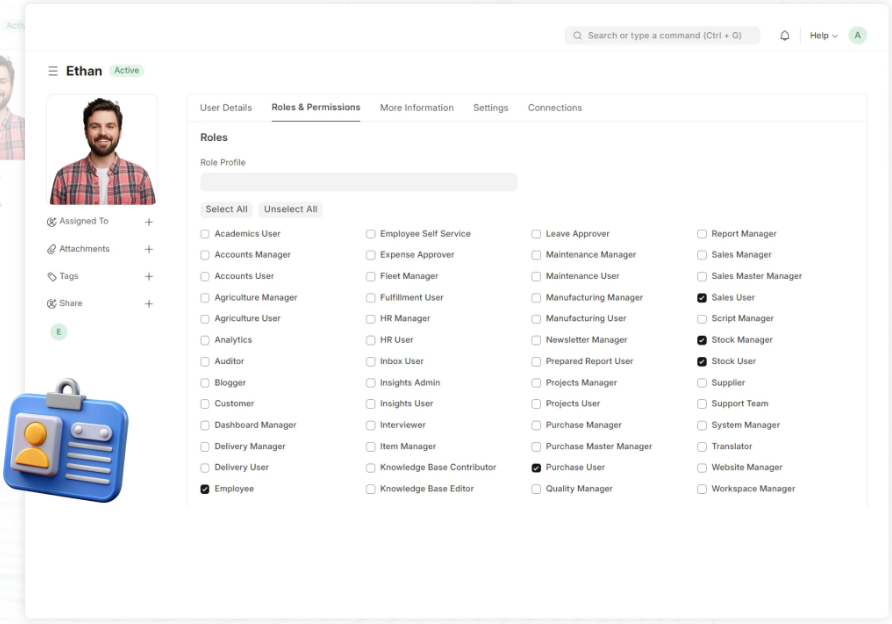Enable the Purchase User checkbox
Viewport: 892px width, 624px height.
tap(536, 467)
